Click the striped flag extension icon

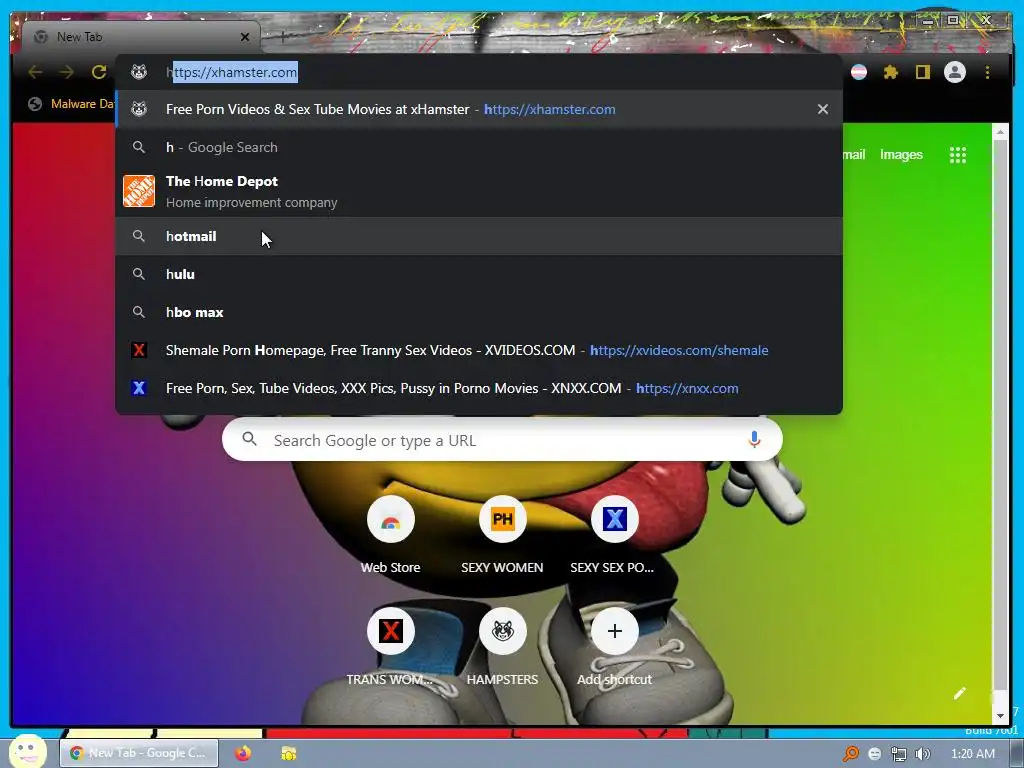tap(859, 72)
